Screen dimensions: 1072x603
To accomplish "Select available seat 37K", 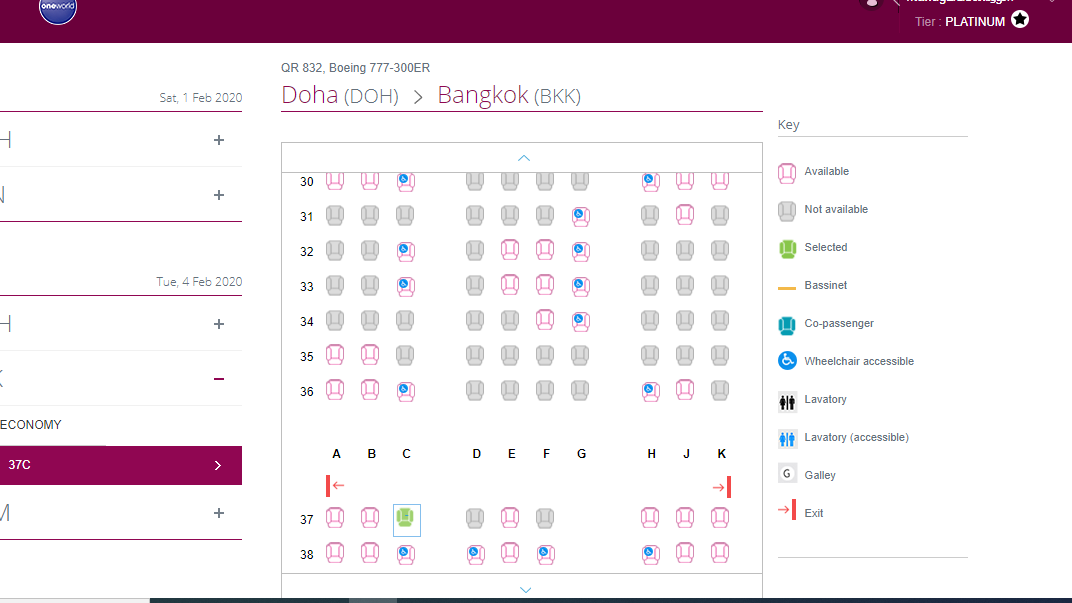I will [x=720, y=518].
